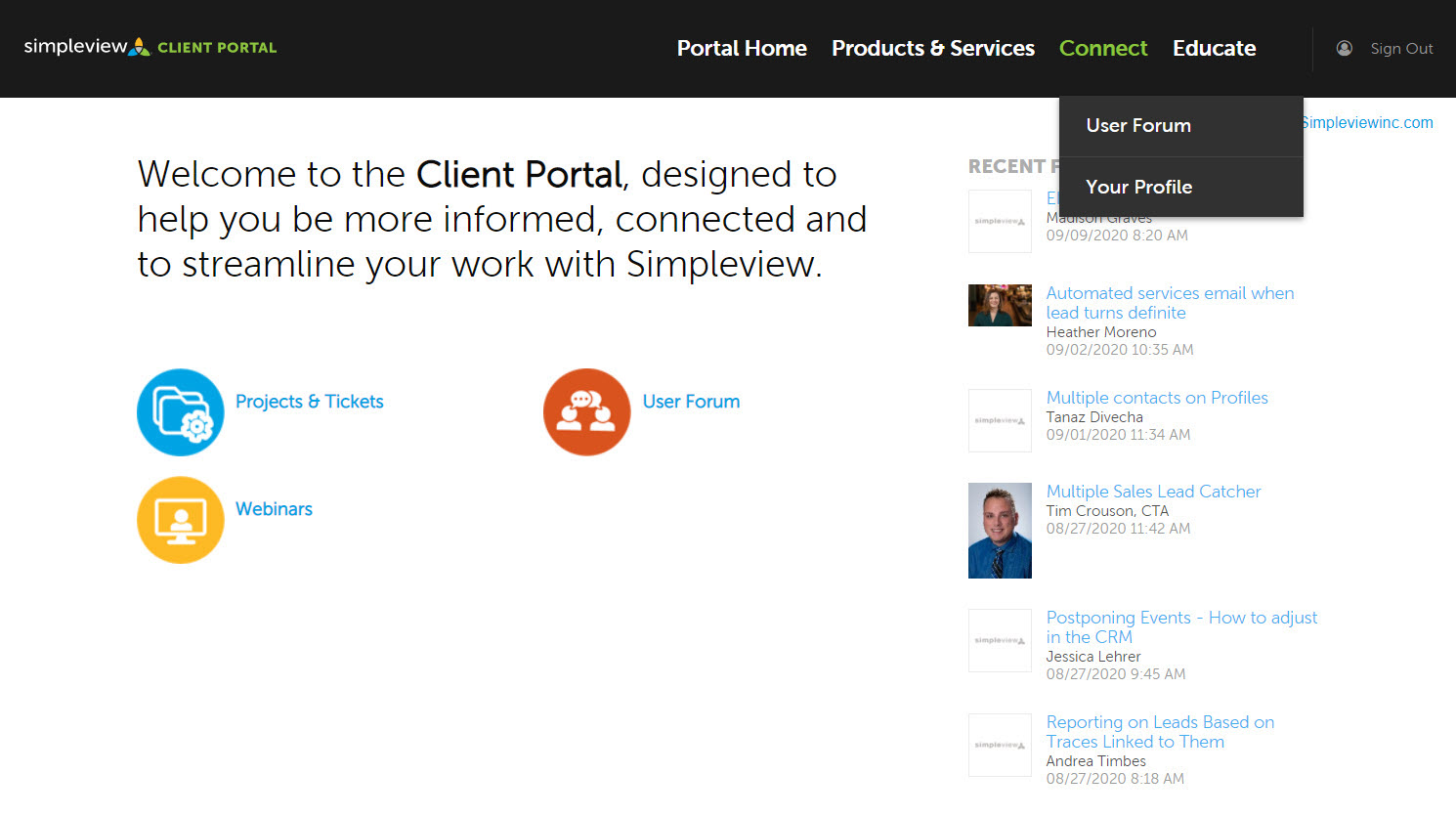Open the User Forum link beside orange icon
Image resolution: width=1456 pixels, height=816 pixels.
(x=691, y=402)
